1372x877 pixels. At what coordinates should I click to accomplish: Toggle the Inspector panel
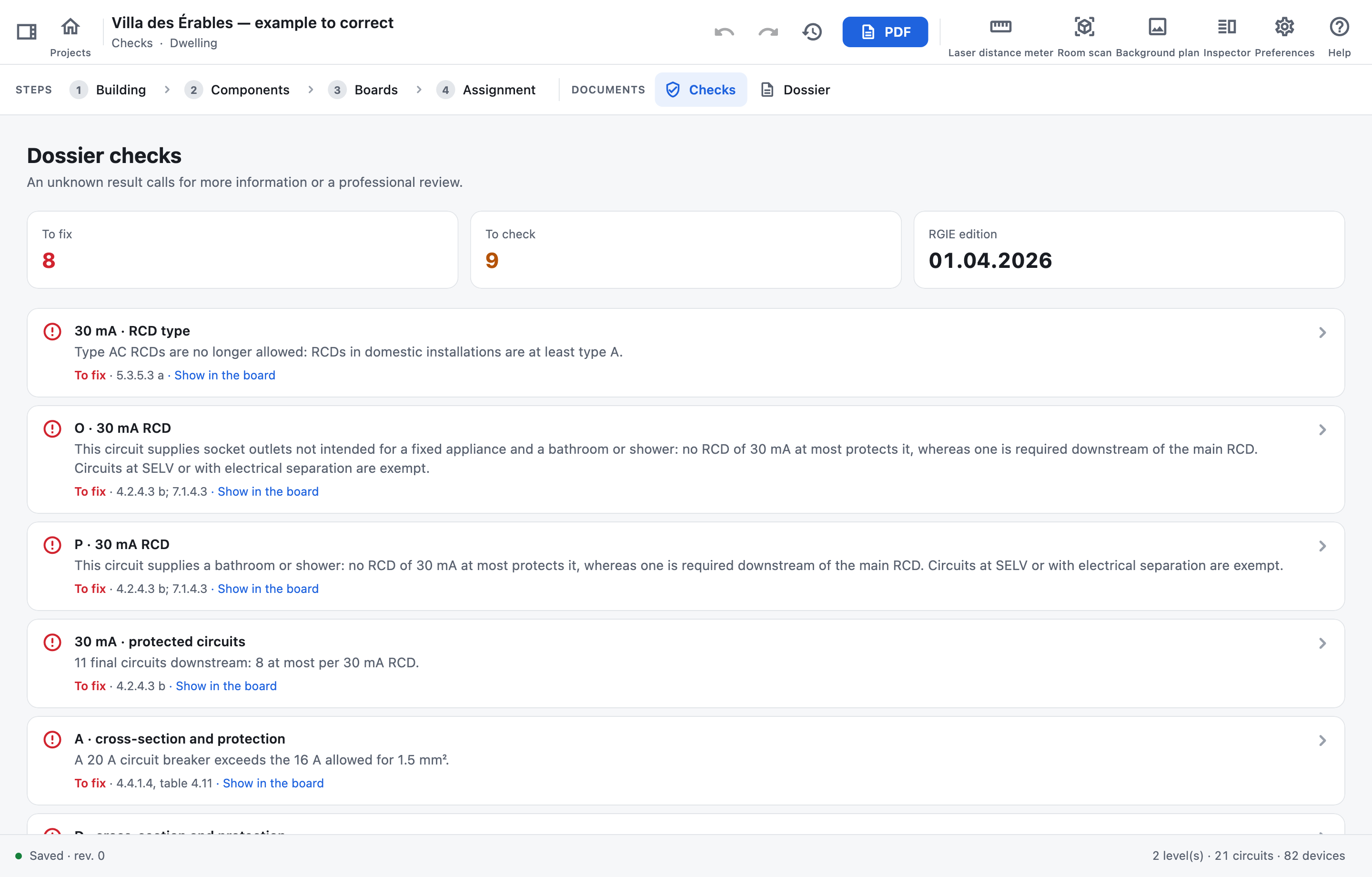pyautogui.click(x=1227, y=37)
